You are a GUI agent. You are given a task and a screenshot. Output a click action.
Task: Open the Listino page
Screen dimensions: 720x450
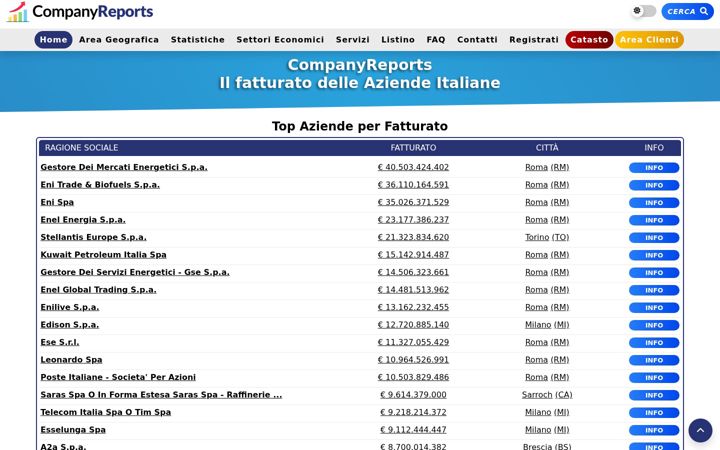click(x=398, y=40)
